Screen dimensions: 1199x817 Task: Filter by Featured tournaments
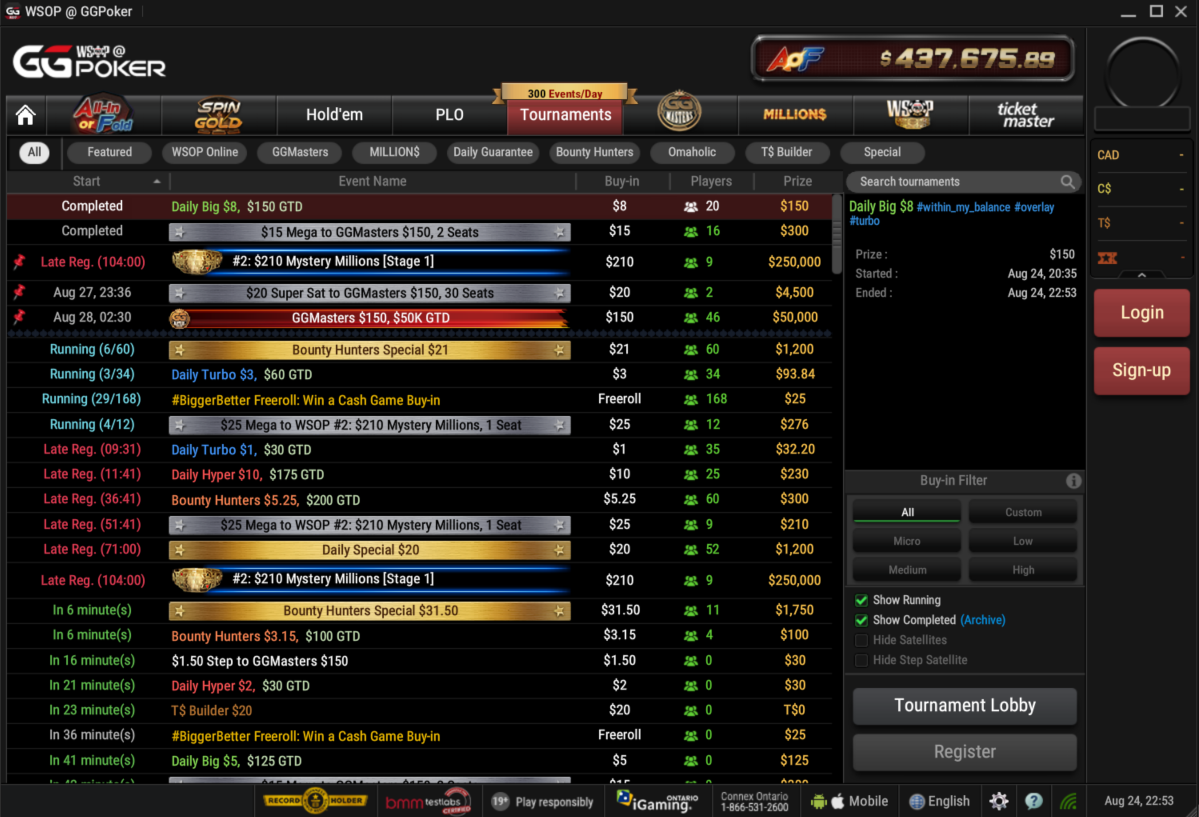(109, 152)
